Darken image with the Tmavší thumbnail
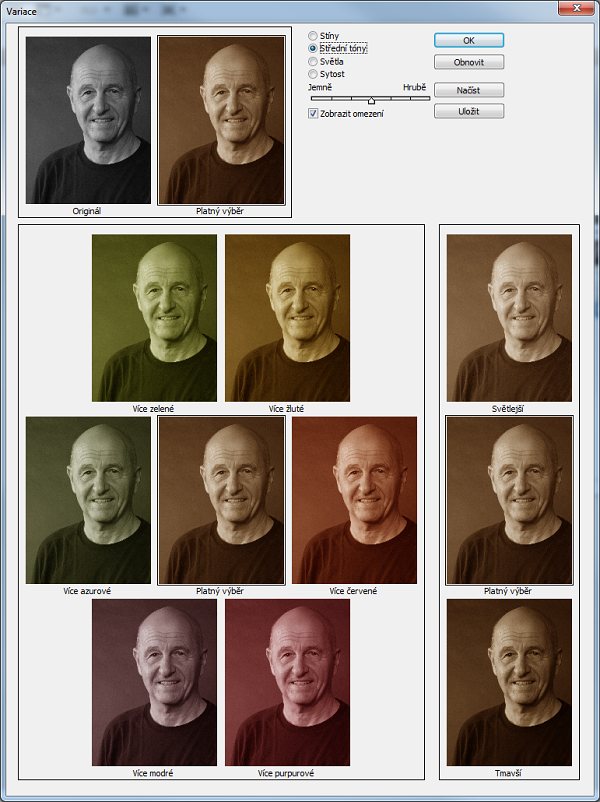This screenshot has width=600, height=802. (x=509, y=682)
